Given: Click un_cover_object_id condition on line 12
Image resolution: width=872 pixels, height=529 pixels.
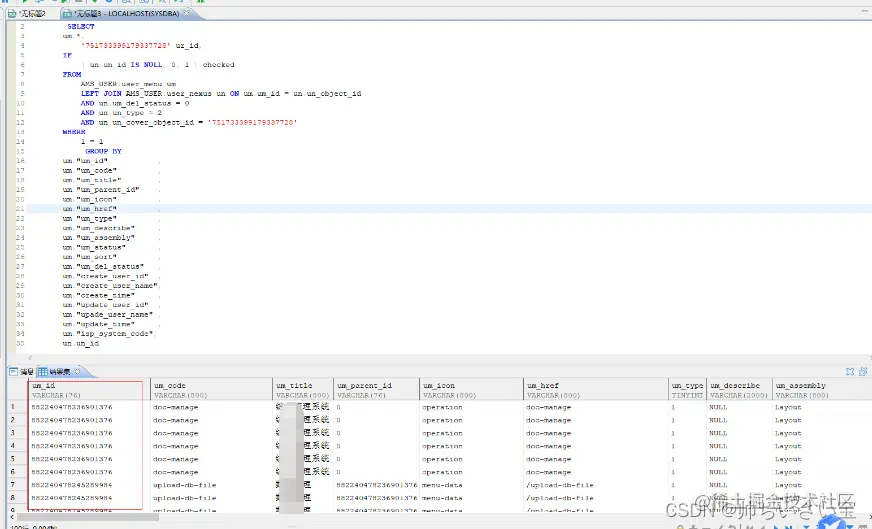Looking at the screenshot, I should (189, 122).
